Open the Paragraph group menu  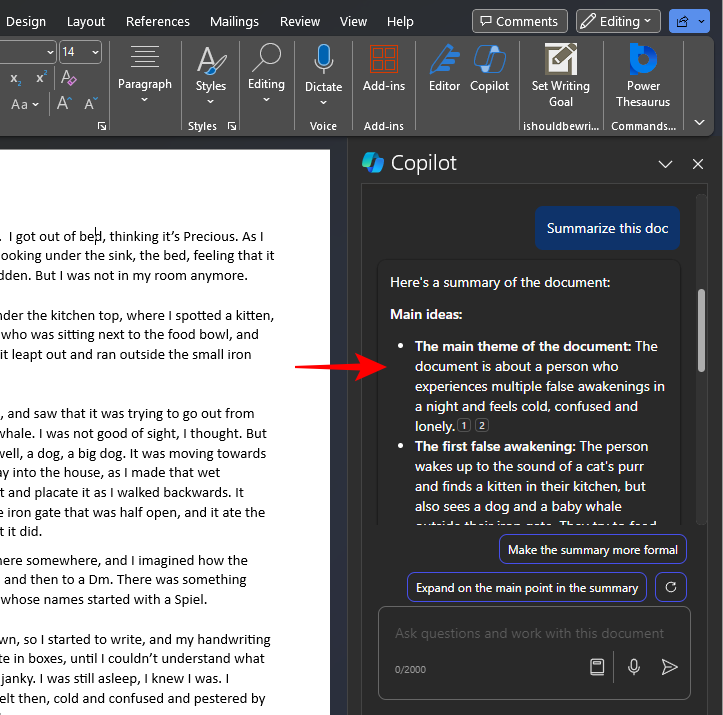coord(144,73)
